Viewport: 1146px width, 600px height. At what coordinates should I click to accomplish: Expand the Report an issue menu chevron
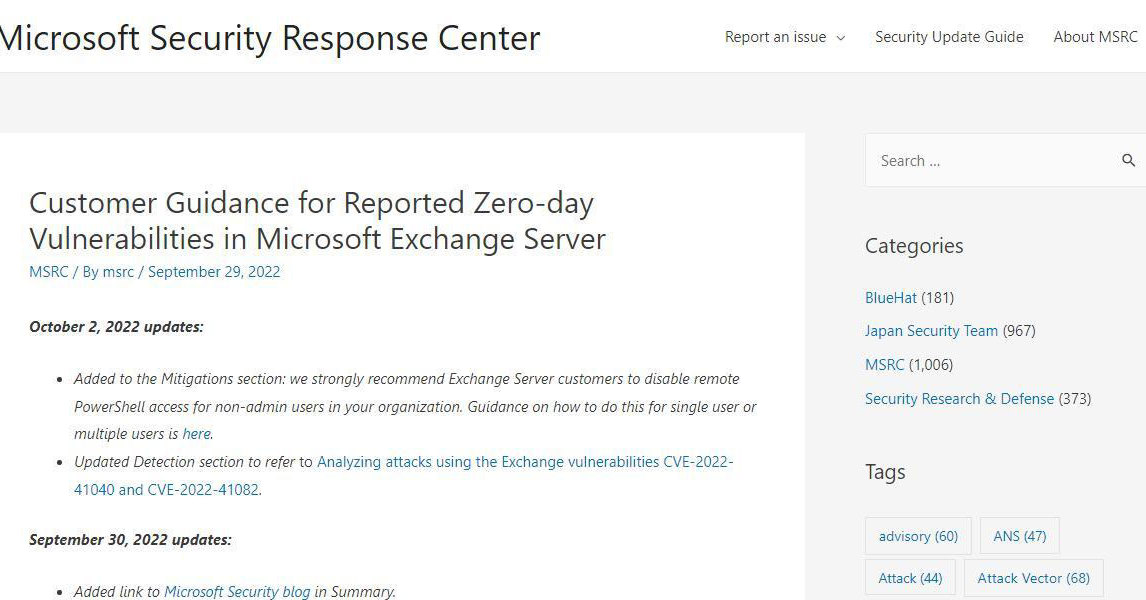pyautogui.click(x=841, y=38)
